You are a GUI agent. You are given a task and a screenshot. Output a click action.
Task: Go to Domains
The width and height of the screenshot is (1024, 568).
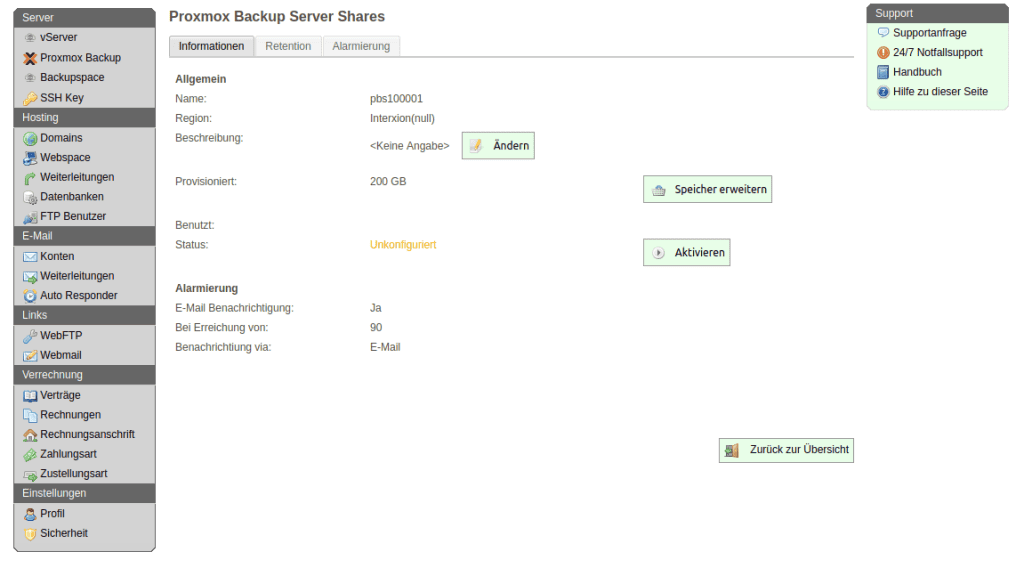61,138
